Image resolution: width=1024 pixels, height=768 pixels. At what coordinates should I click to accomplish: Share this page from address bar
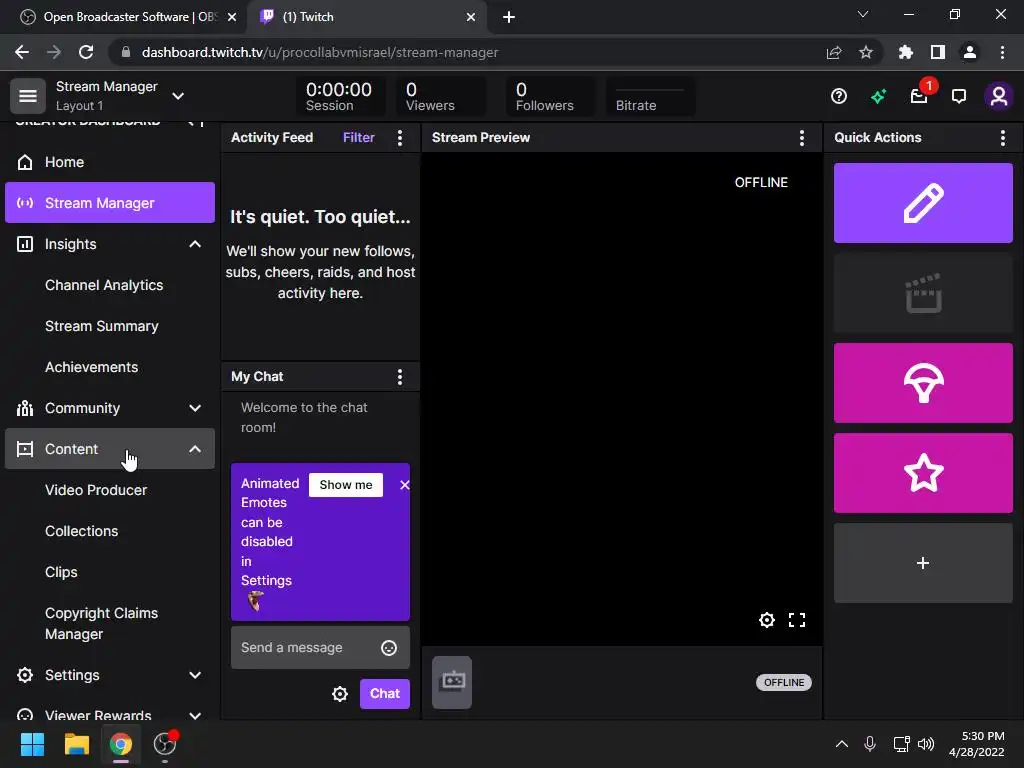(833, 52)
